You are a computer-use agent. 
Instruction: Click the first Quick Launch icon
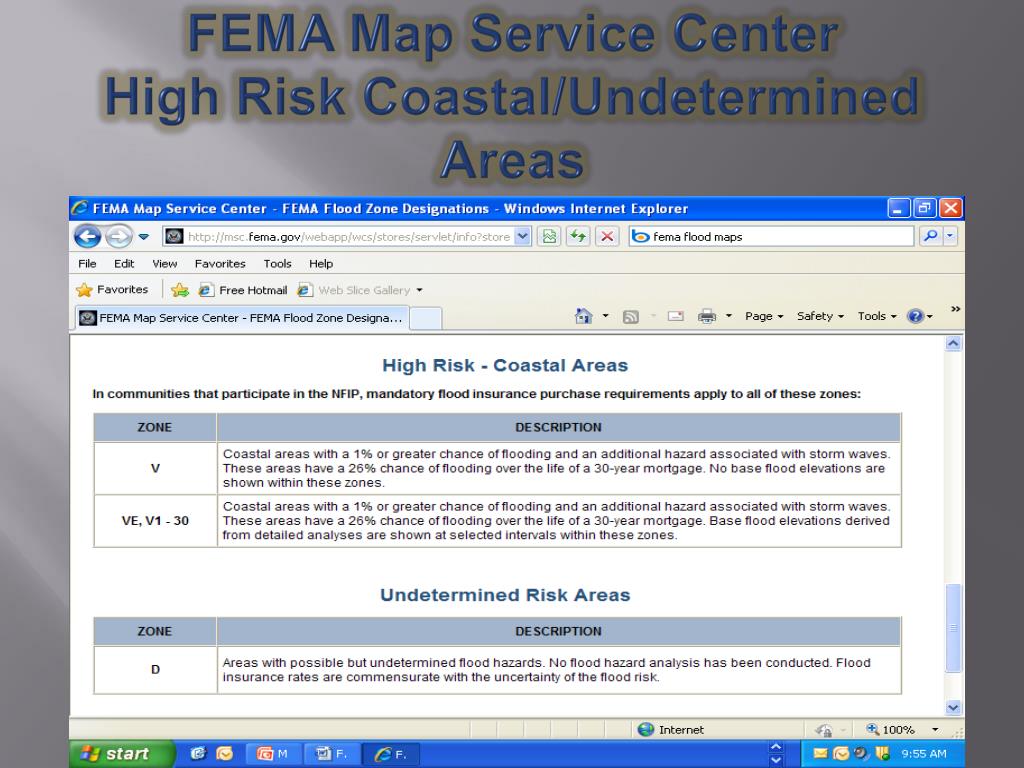[198, 754]
